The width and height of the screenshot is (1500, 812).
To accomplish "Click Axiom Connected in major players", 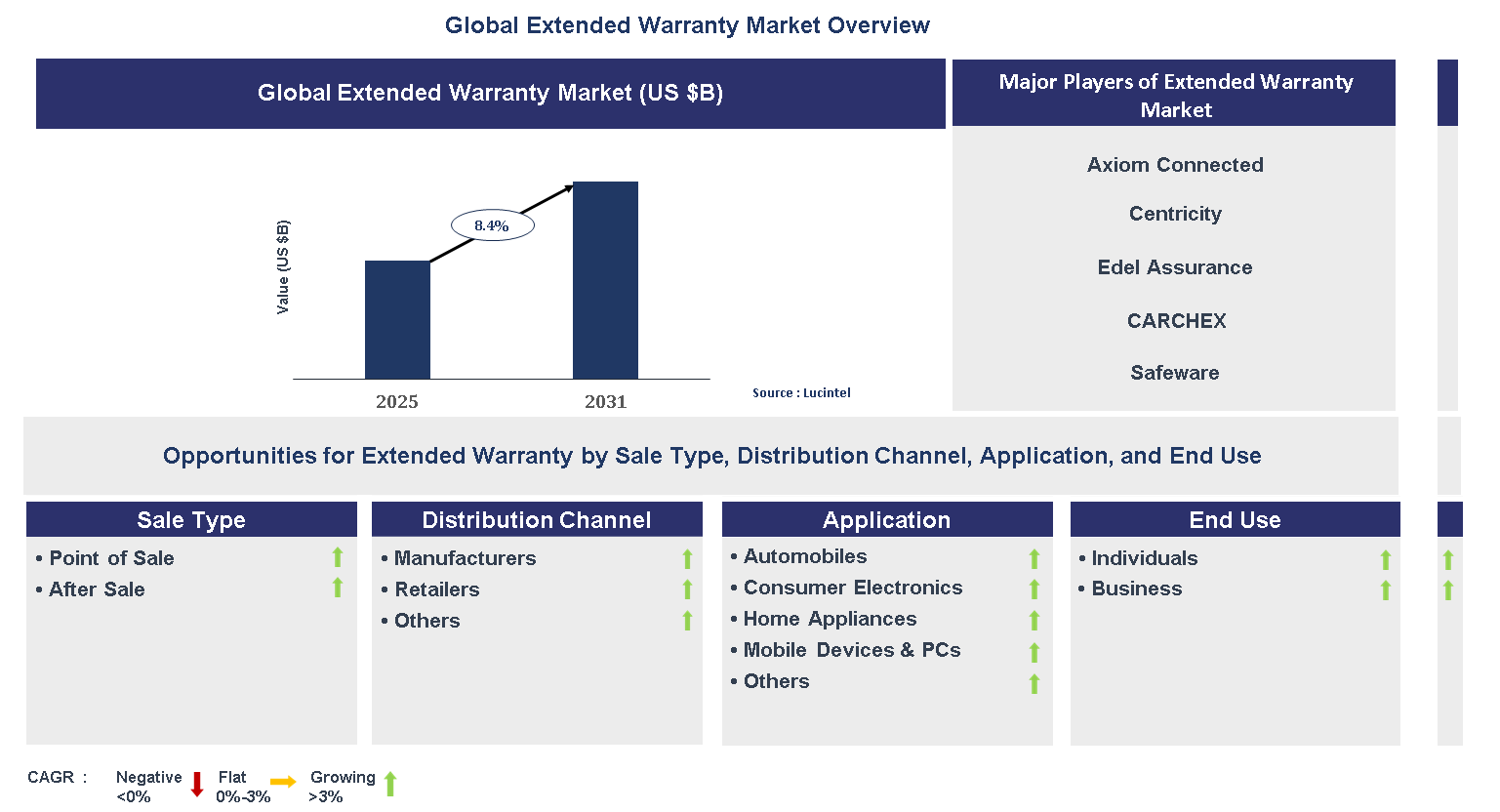I will pos(1175,165).
